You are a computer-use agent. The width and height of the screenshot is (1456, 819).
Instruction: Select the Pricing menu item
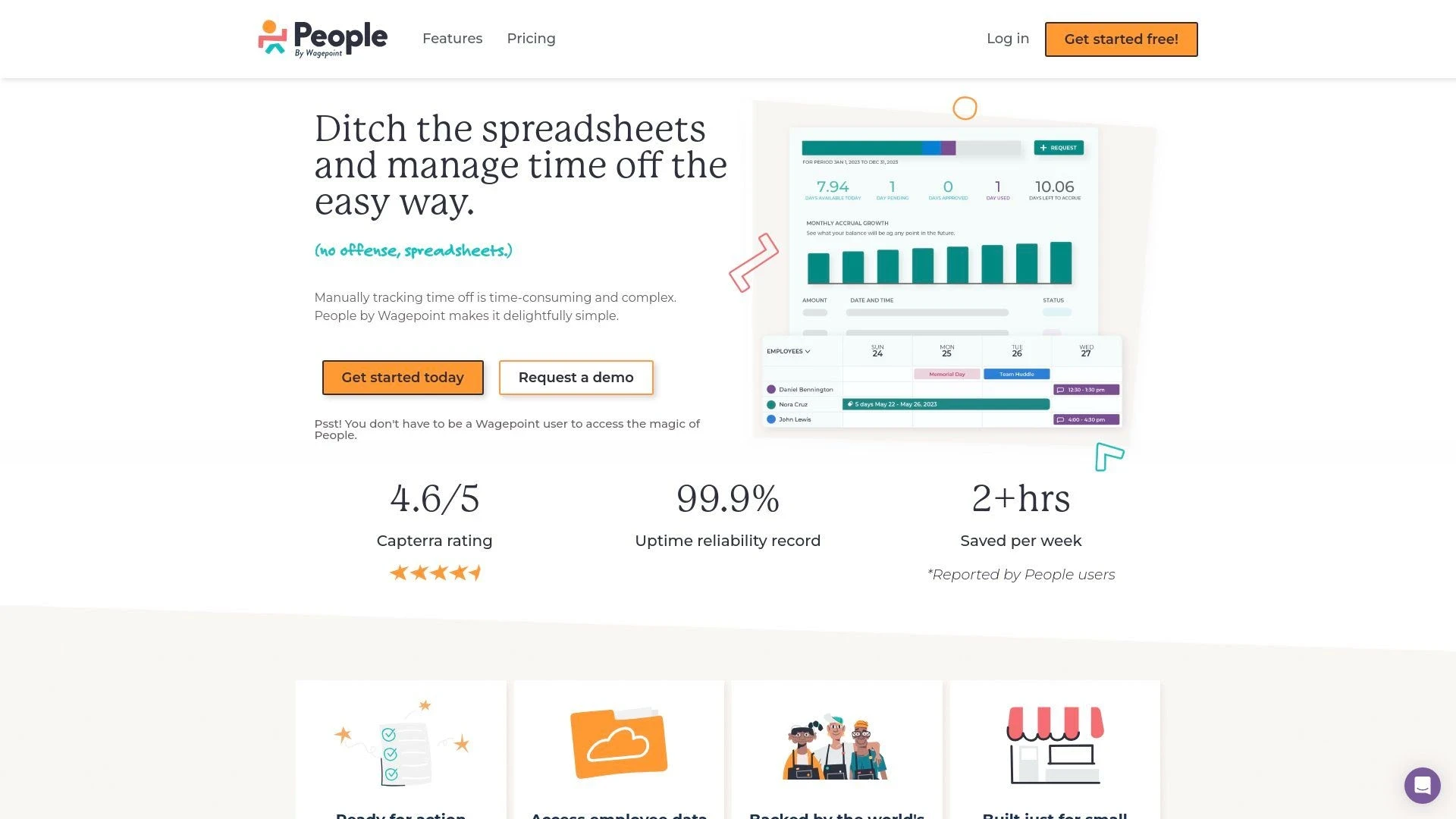[531, 38]
